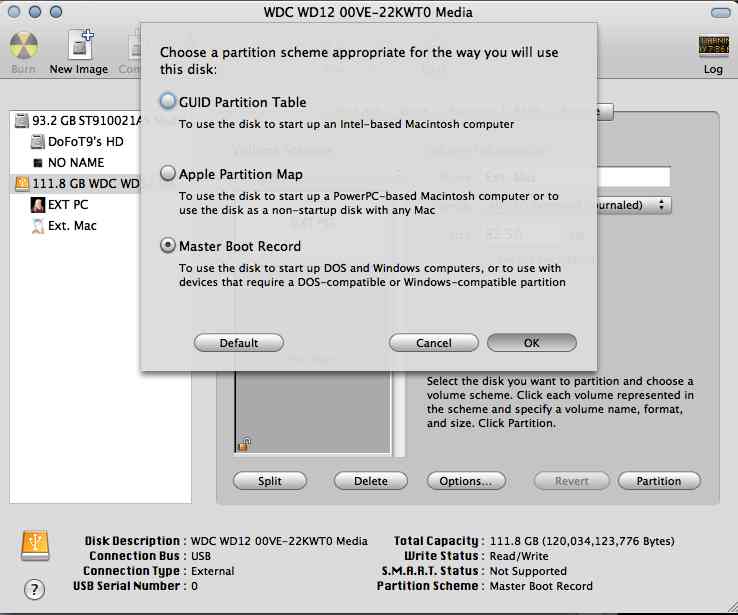The width and height of the screenshot is (738, 615).
Task: Click the partition layout block
Action: pyautogui.click(x=313, y=412)
